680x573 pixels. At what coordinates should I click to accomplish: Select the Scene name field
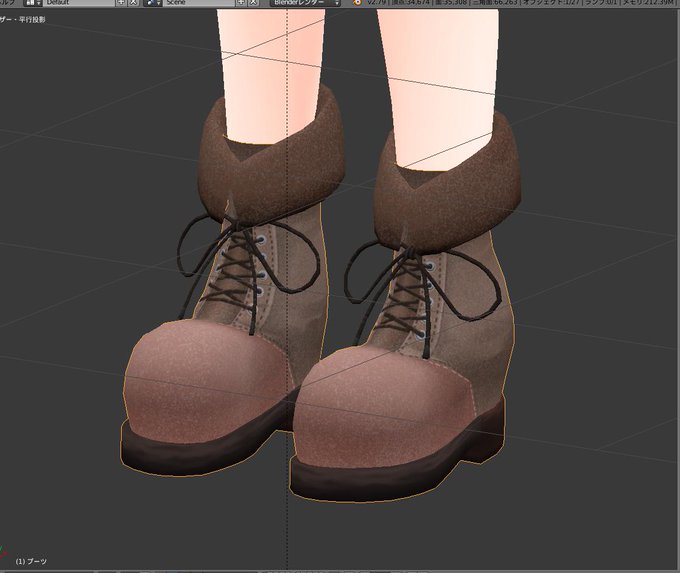[x=199, y=2]
